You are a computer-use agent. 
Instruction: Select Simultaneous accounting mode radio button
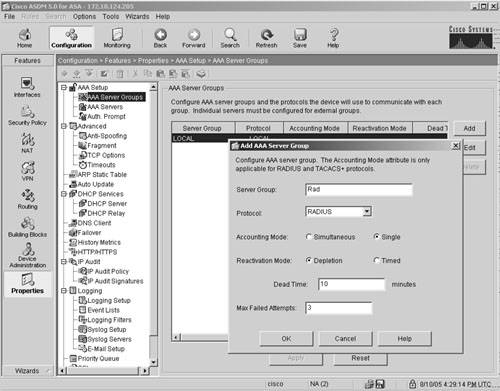pyautogui.click(x=309, y=237)
